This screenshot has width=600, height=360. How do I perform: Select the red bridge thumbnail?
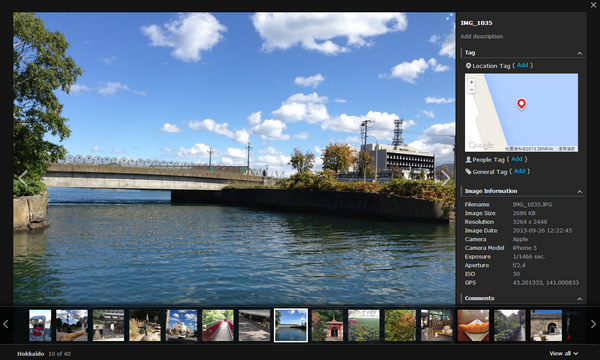218,326
